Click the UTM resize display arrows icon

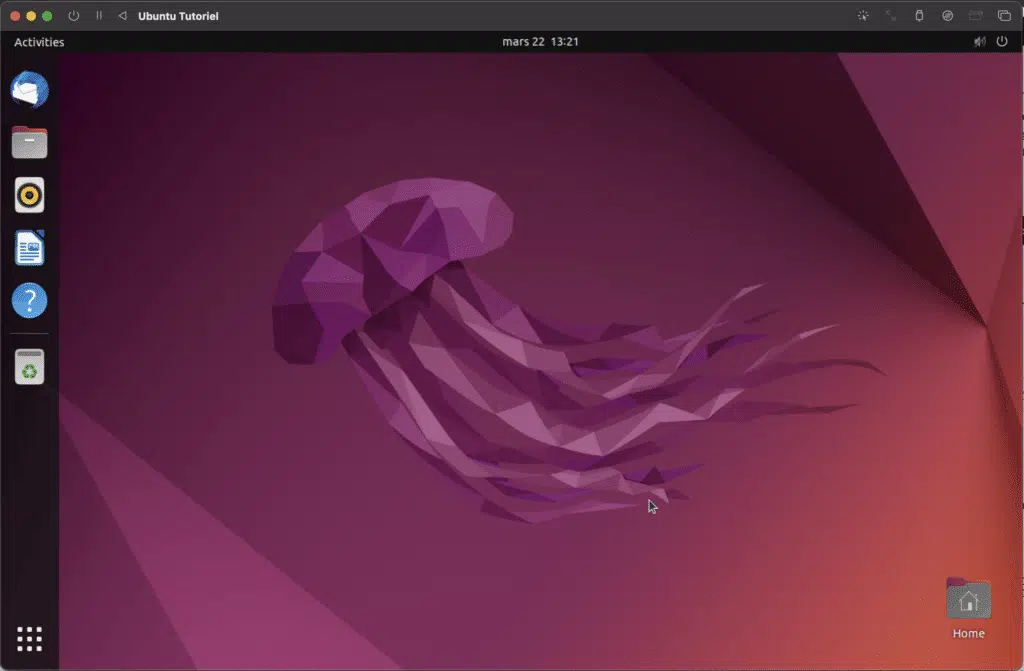[891, 16]
